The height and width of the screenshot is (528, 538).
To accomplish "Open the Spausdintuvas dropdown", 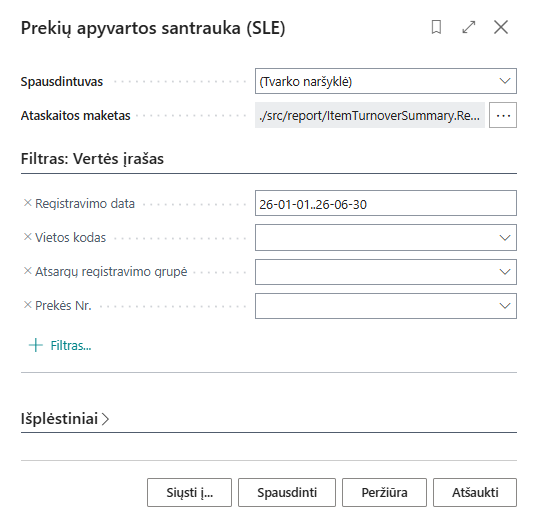I will point(386,81).
